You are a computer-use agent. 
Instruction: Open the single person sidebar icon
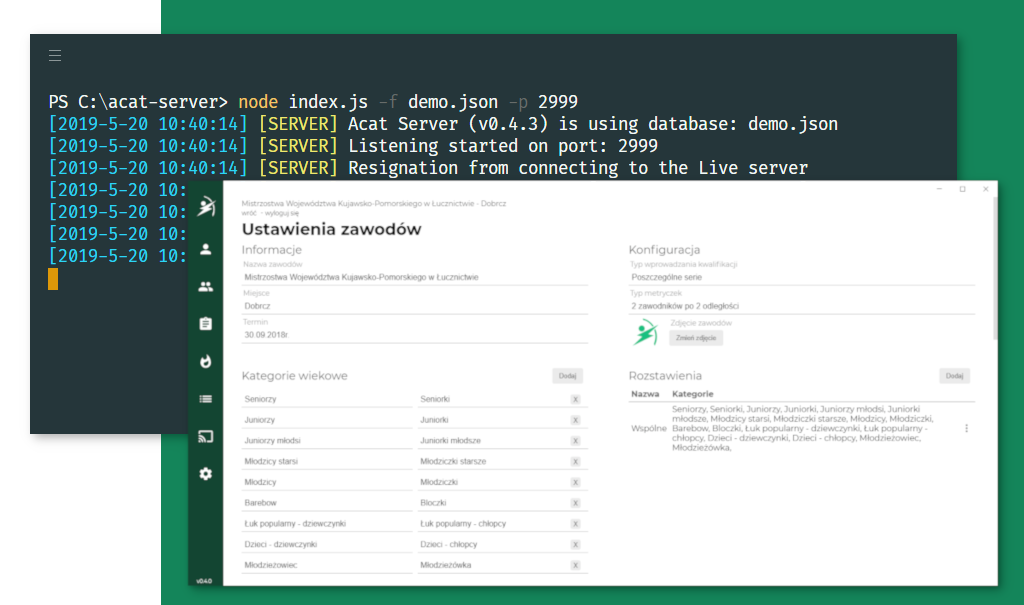point(206,249)
